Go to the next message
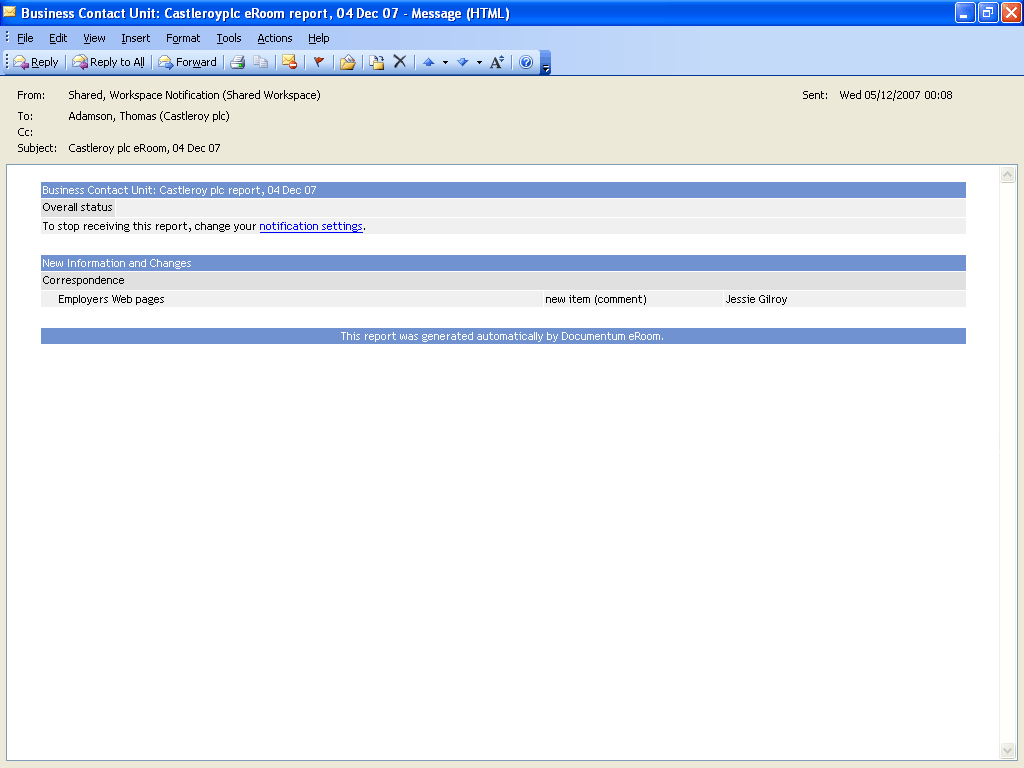 [463, 62]
